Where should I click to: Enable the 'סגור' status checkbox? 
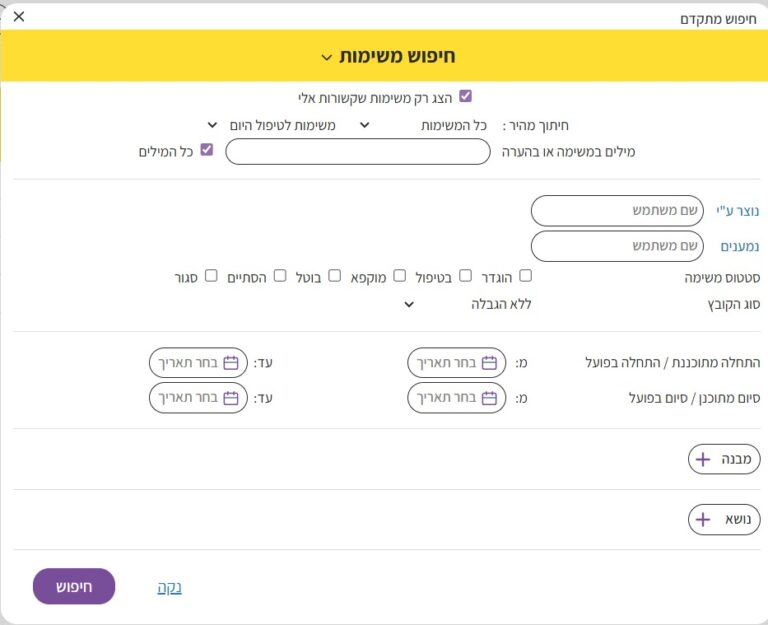(211, 276)
